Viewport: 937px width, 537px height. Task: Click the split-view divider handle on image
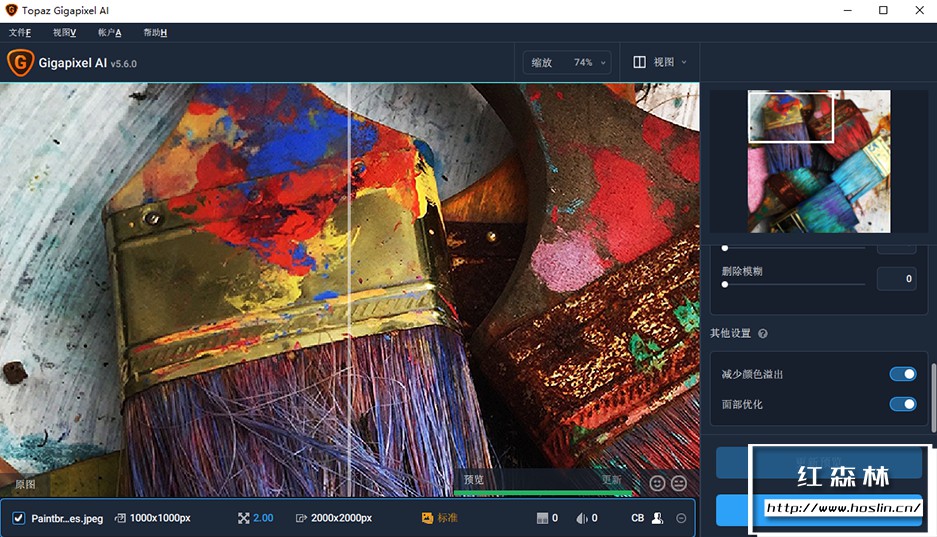tap(350, 290)
